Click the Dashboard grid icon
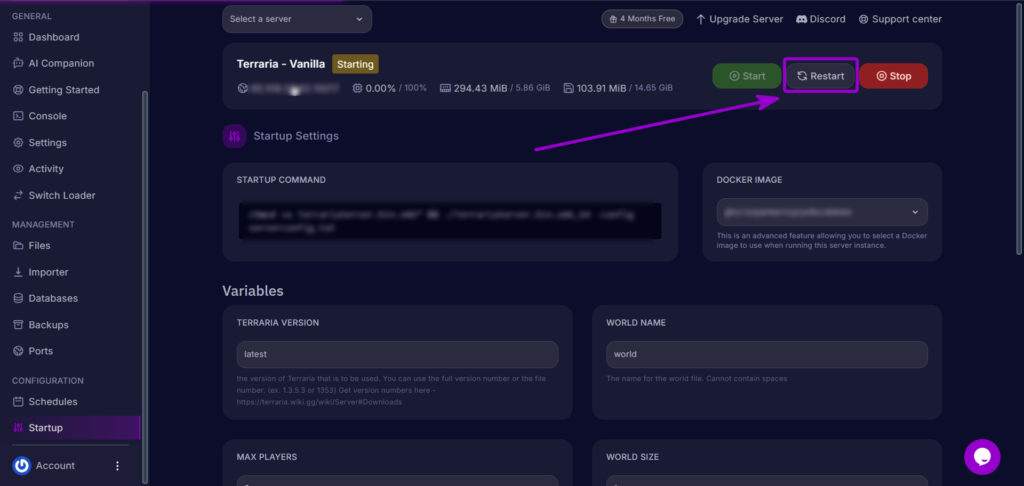The width and height of the screenshot is (1024, 486). (x=18, y=37)
